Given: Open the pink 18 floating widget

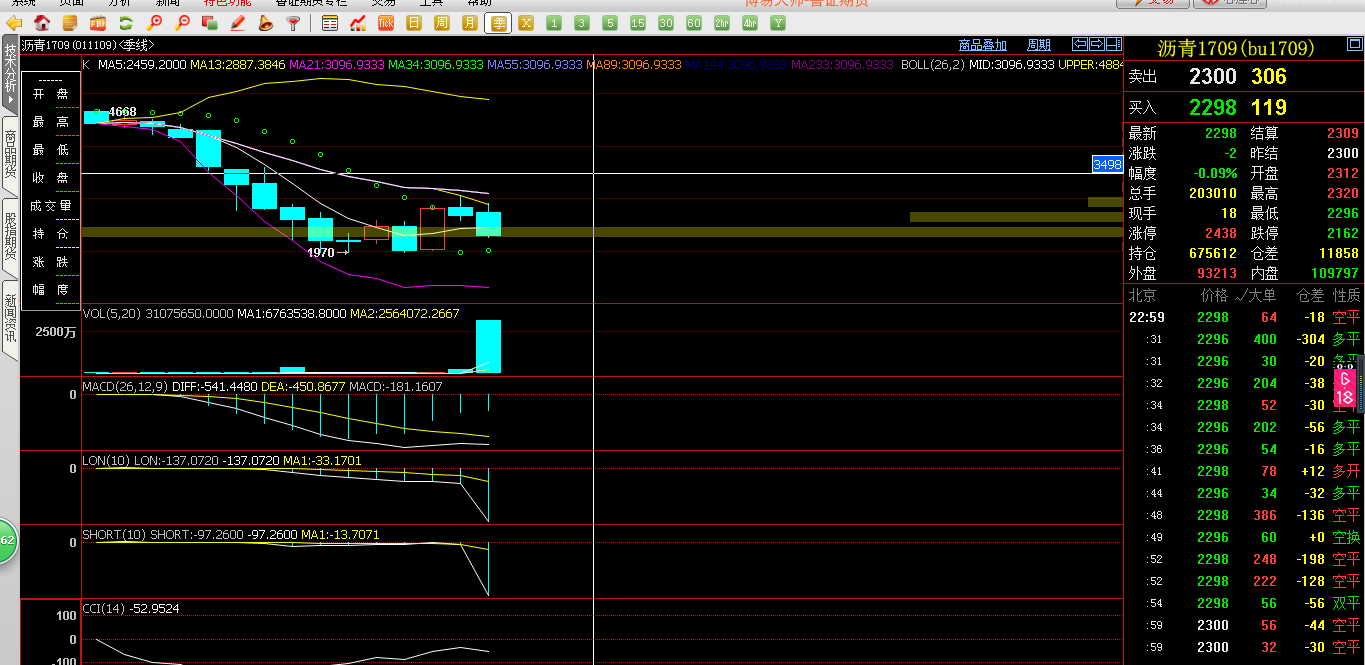Looking at the screenshot, I should point(1345,388).
